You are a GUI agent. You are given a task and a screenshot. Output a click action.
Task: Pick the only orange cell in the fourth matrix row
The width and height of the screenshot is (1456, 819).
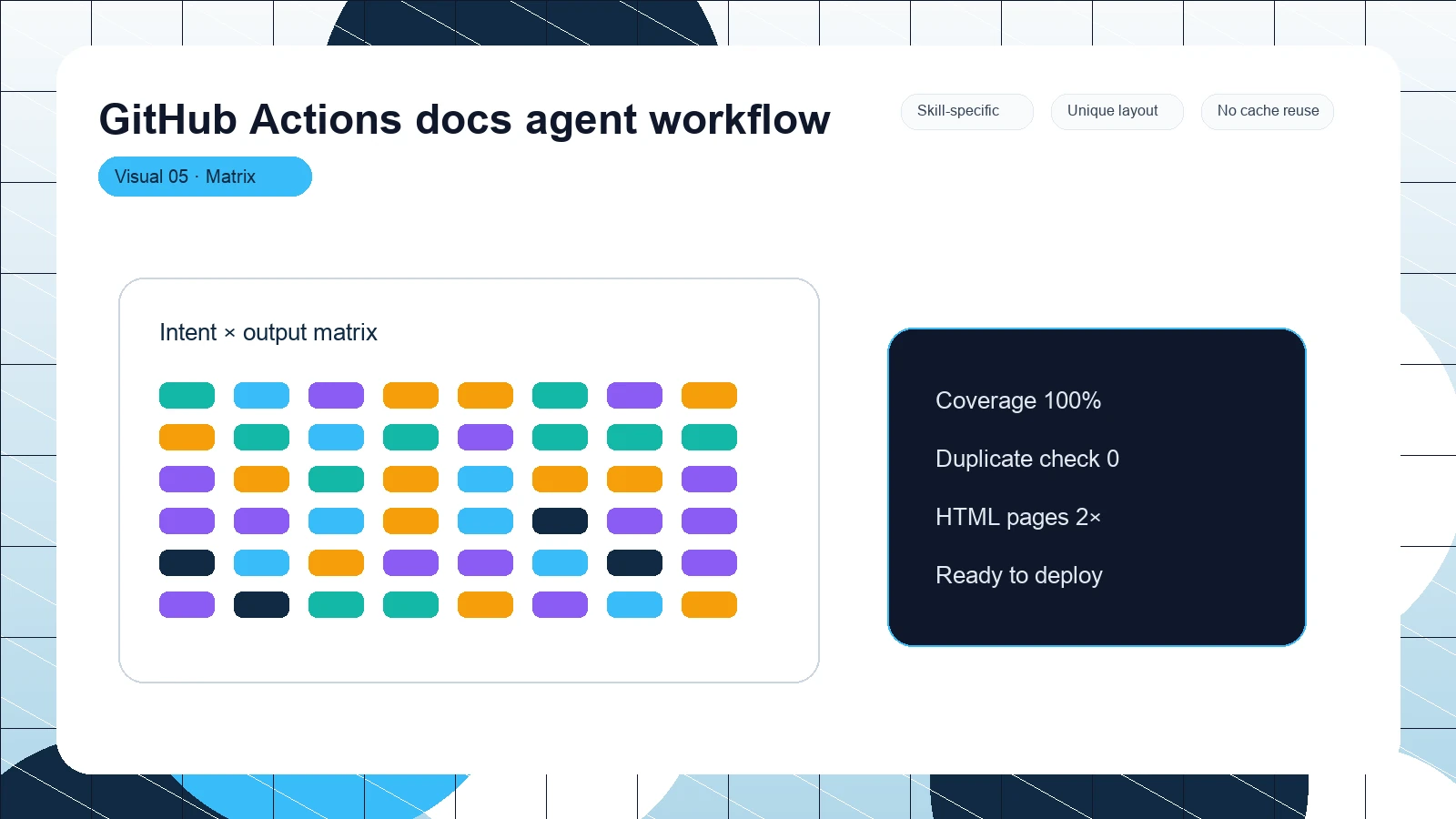click(410, 521)
